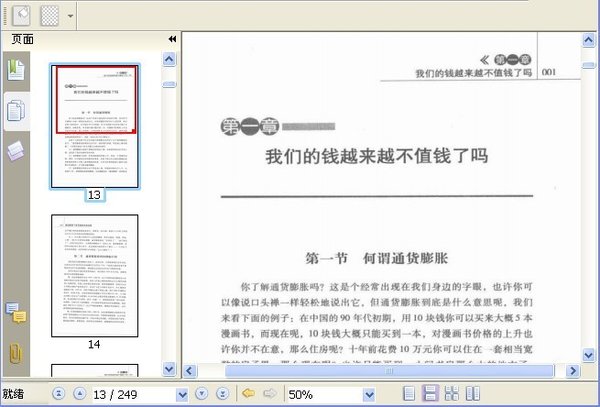Click page label 13 under thumbnail
This screenshot has width=600, height=407.
[94, 195]
